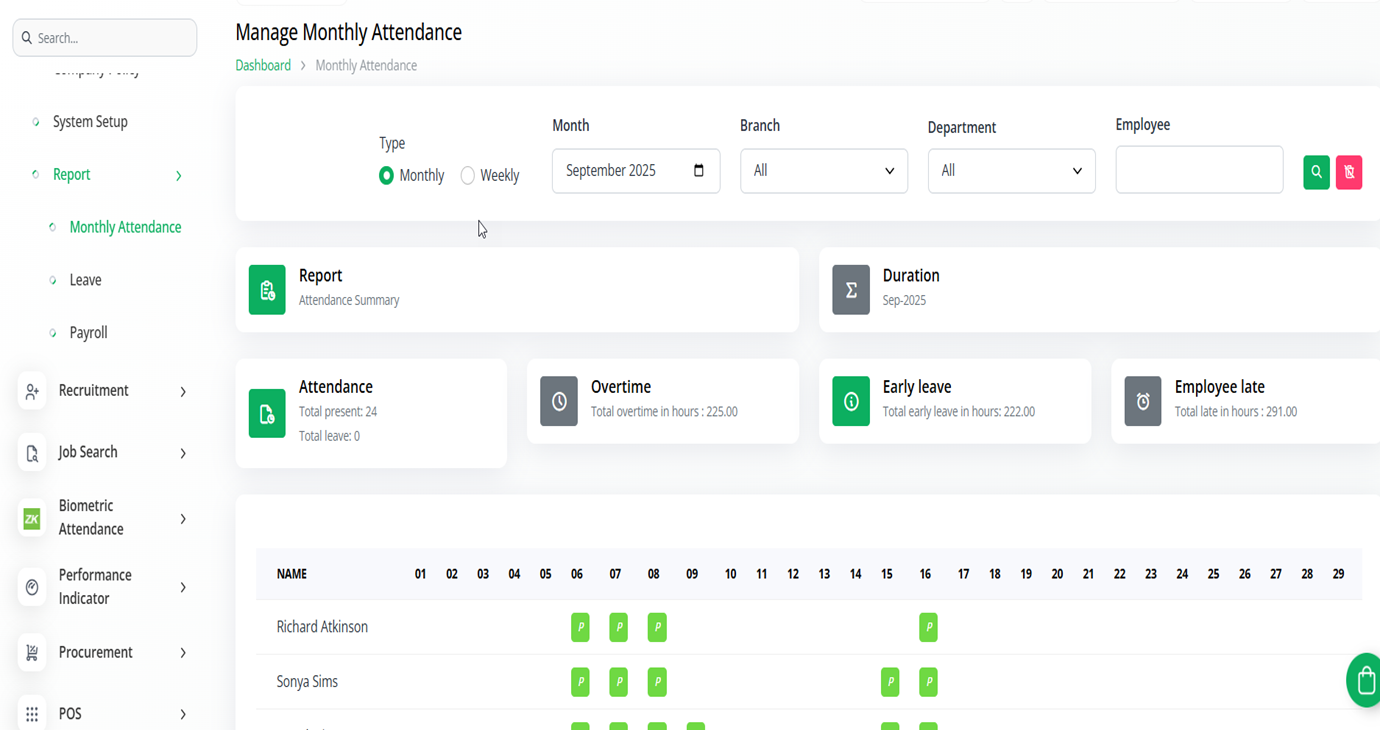Open the Department dropdown
This screenshot has height=730, width=1380.
[1011, 171]
